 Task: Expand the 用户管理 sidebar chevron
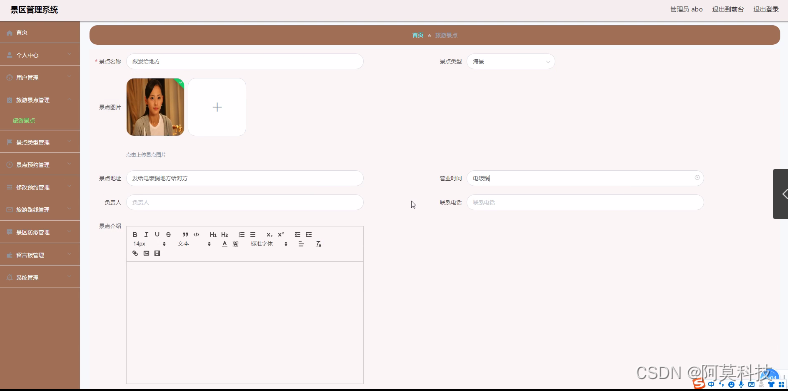click(69, 77)
